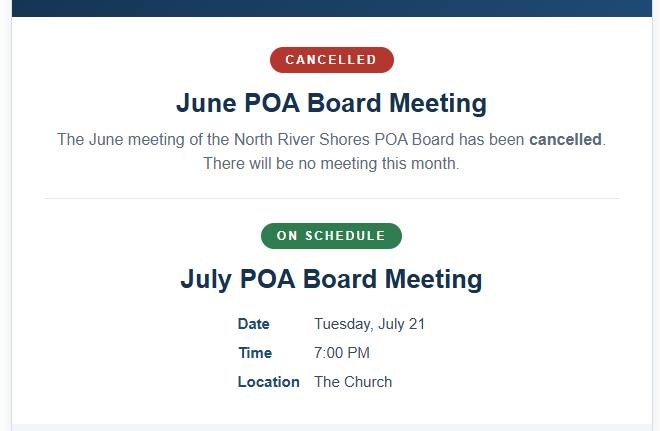This screenshot has height=431, width=660.
Task: Select the July POA Board Meeting heading
Action: [x=331, y=279]
